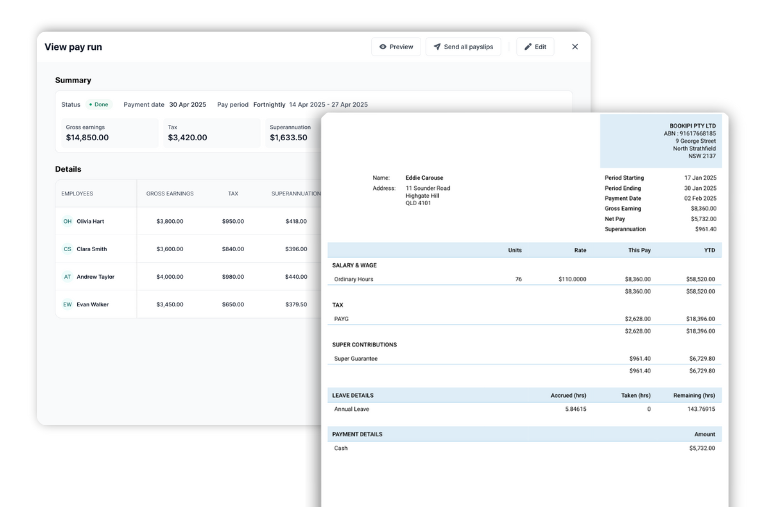Click Clara Smith's tax $840.00
This screenshot has height=507, width=768.
[233, 249]
